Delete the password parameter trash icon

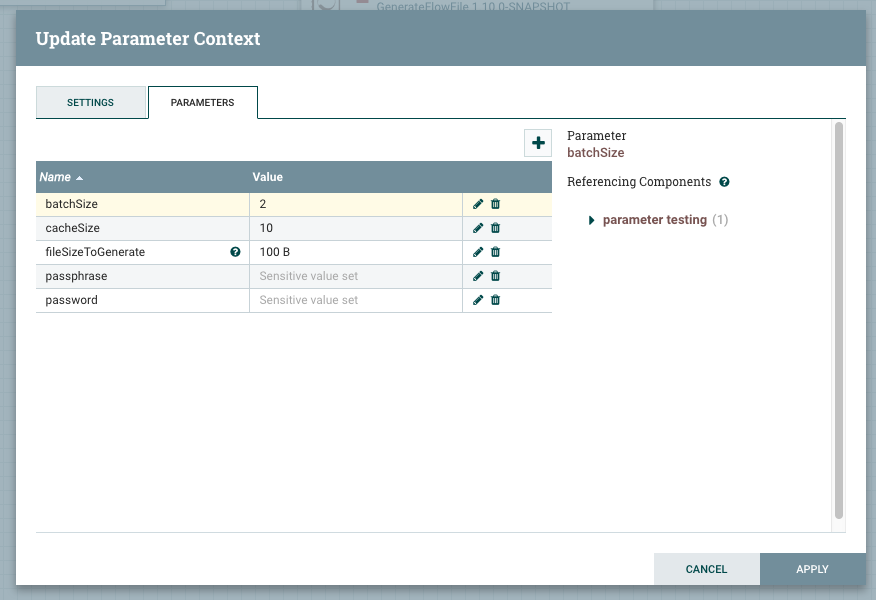point(496,301)
